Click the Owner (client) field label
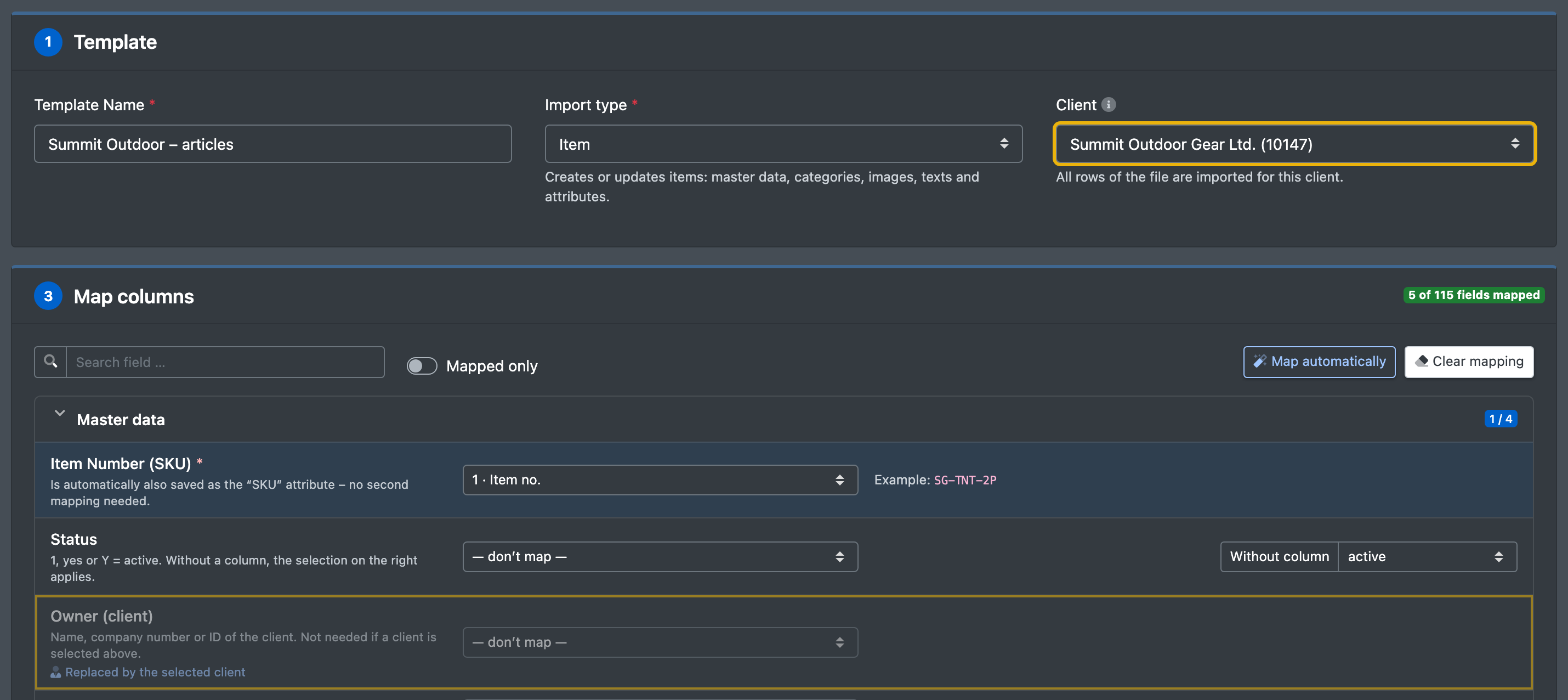The height and width of the screenshot is (700, 1568). (101, 616)
